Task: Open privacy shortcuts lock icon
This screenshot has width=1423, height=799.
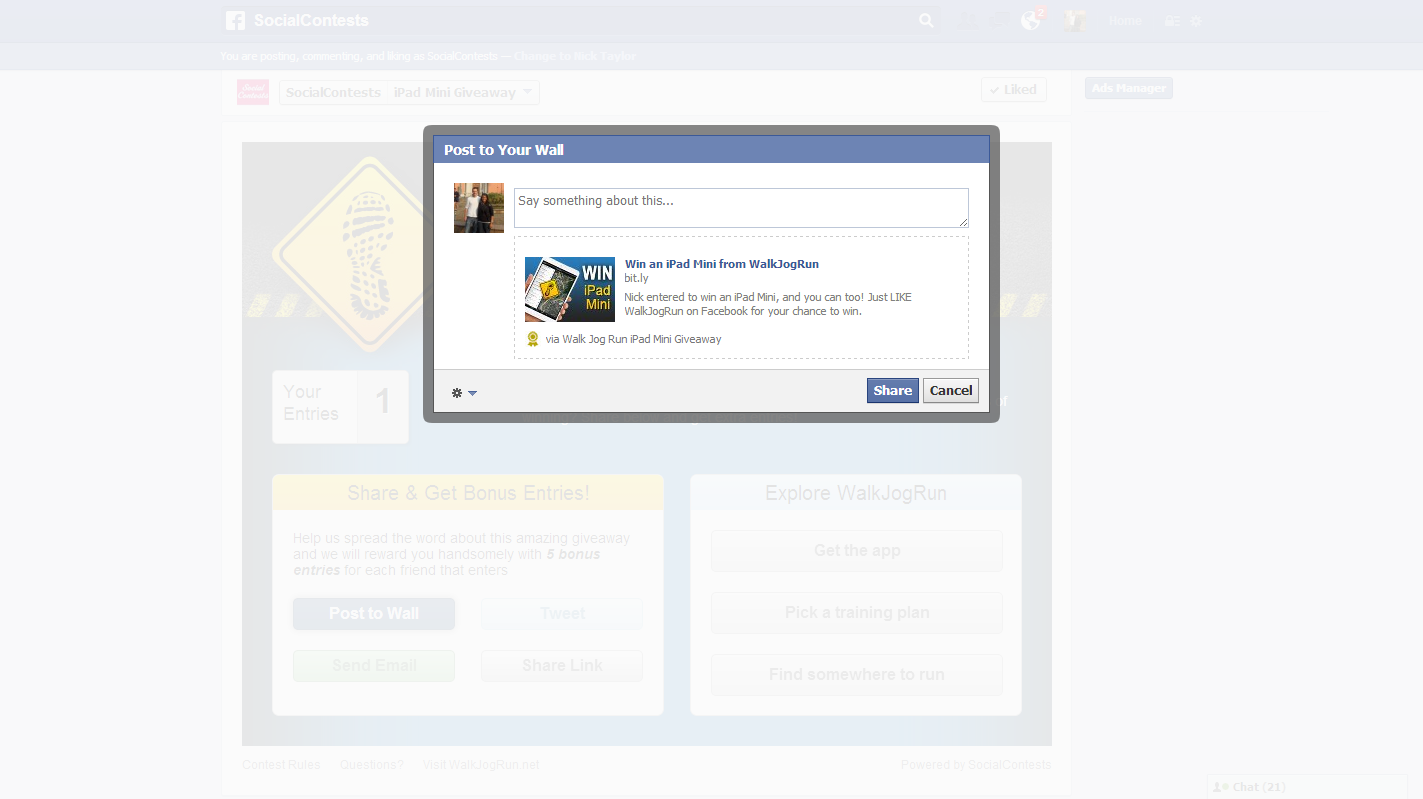Action: pyautogui.click(x=1172, y=21)
